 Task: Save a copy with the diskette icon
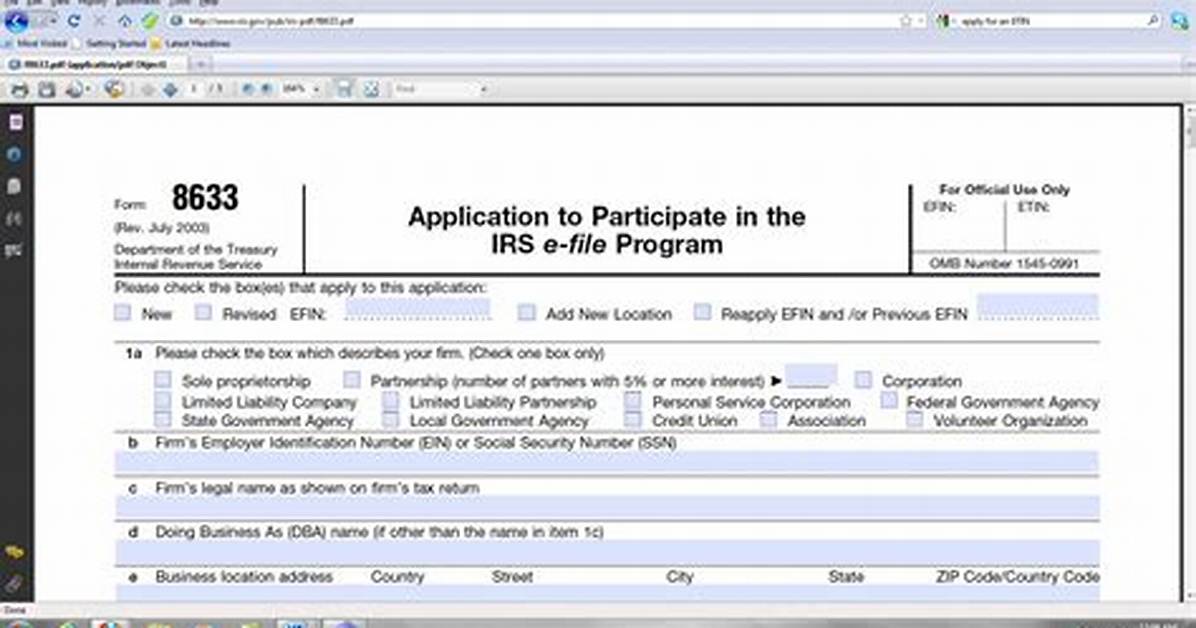click(x=47, y=89)
